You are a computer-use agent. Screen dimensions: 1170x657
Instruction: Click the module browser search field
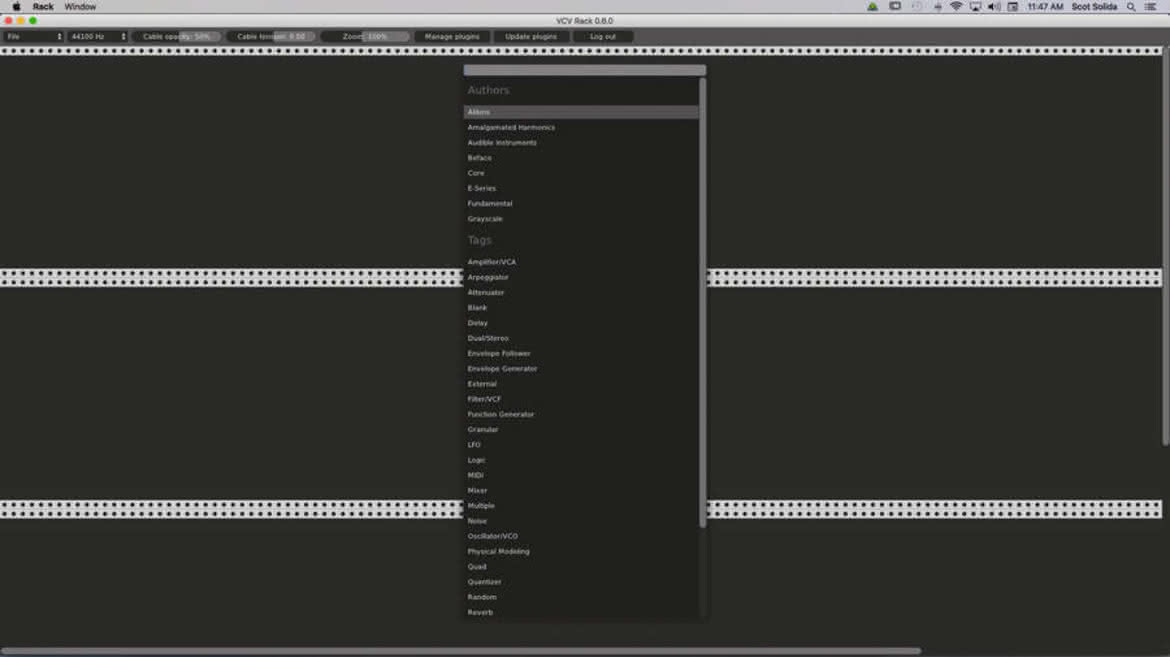point(584,70)
